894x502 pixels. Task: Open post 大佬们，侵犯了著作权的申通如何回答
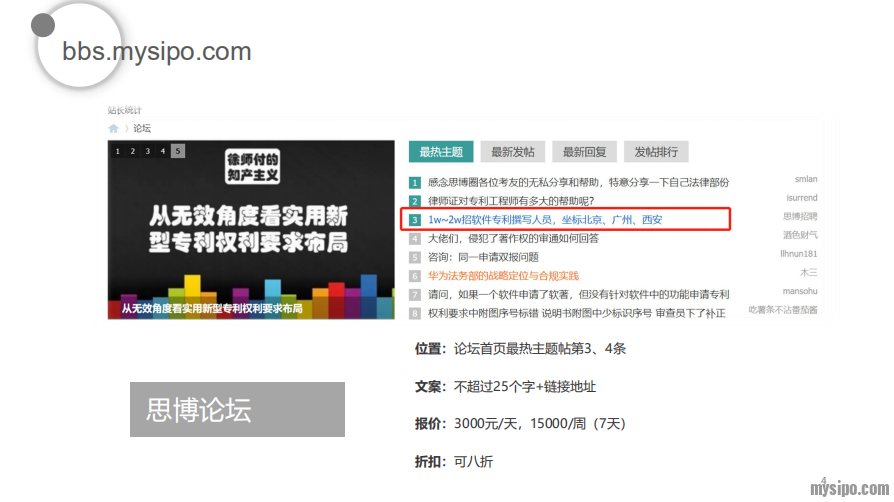pos(513,238)
